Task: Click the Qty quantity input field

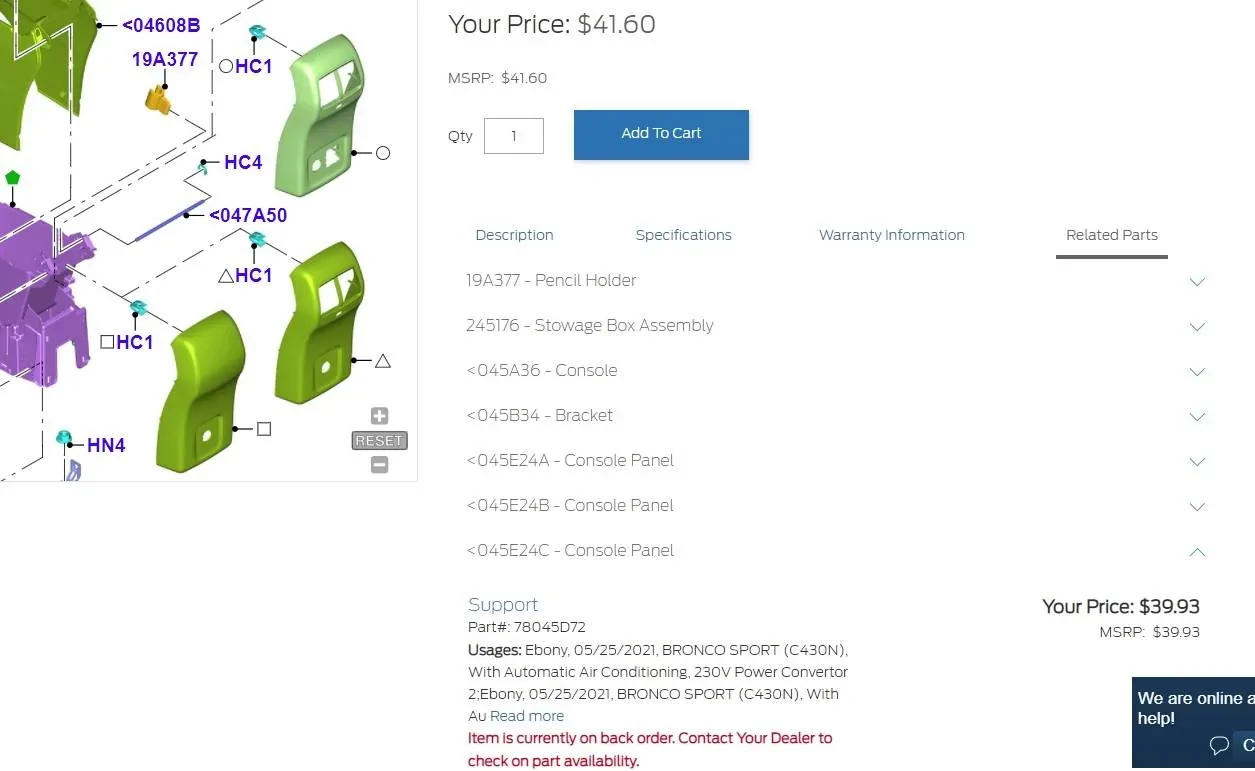Action: tap(513, 136)
